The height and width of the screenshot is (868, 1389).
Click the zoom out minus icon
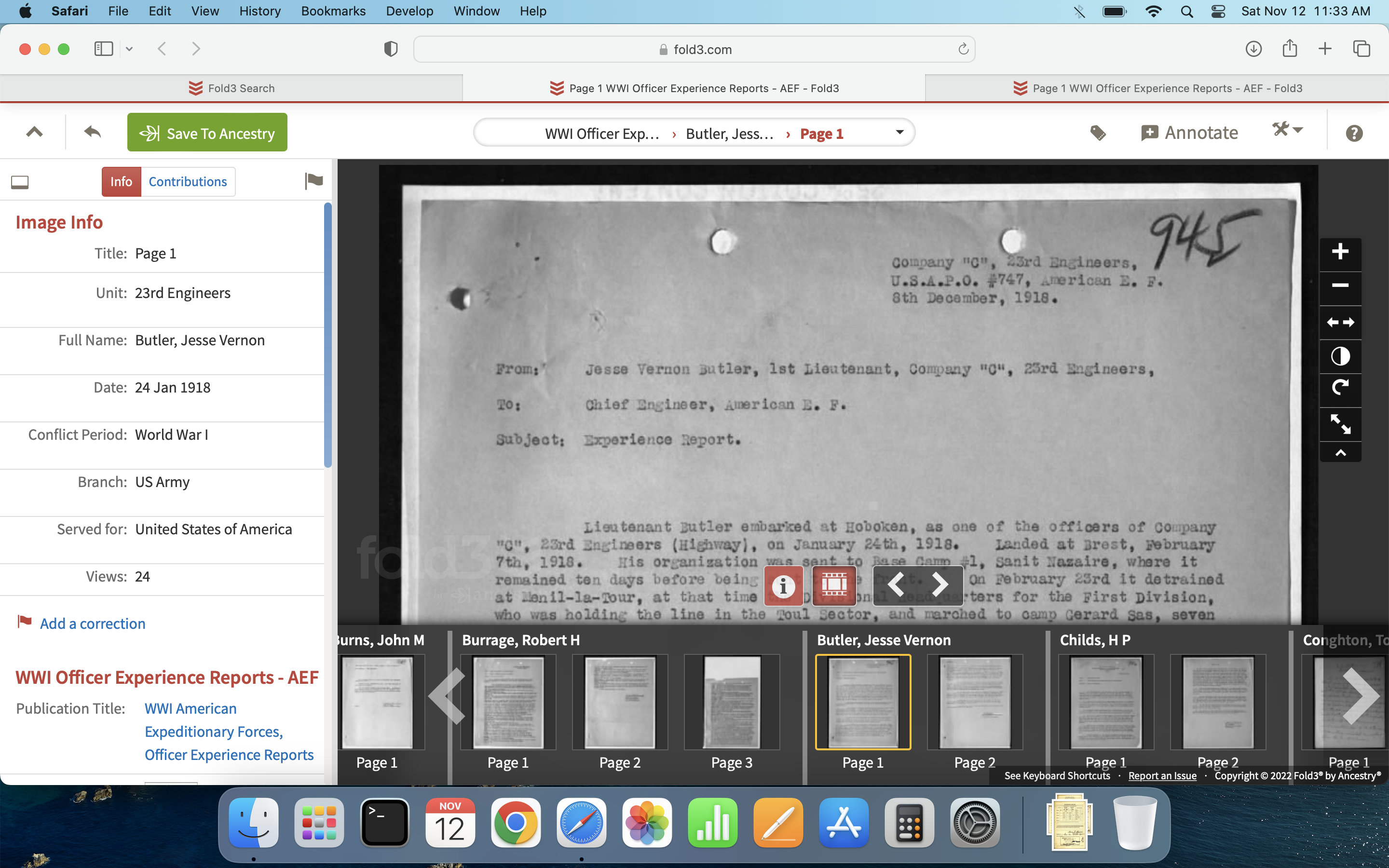1340,285
